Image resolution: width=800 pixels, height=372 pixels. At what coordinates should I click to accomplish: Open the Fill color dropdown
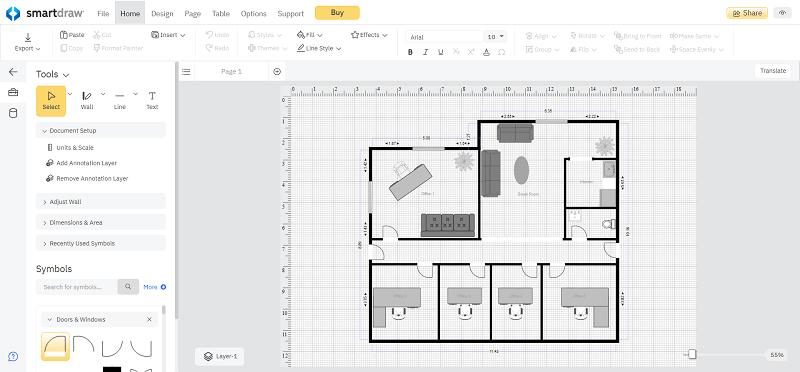(x=309, y=35)
